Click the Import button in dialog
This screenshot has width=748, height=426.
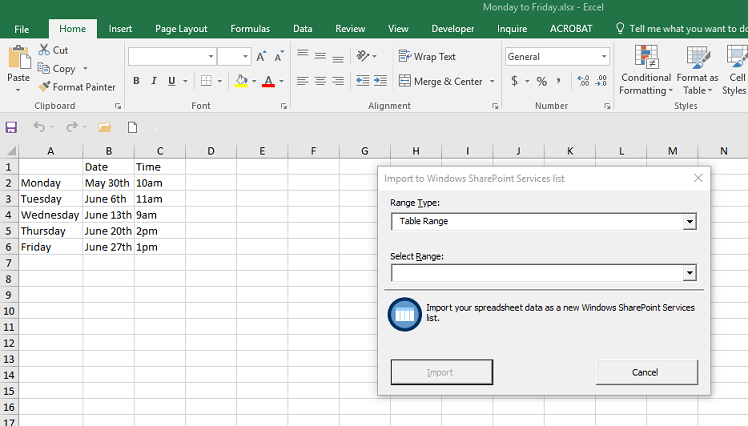(x=440, y=372)
